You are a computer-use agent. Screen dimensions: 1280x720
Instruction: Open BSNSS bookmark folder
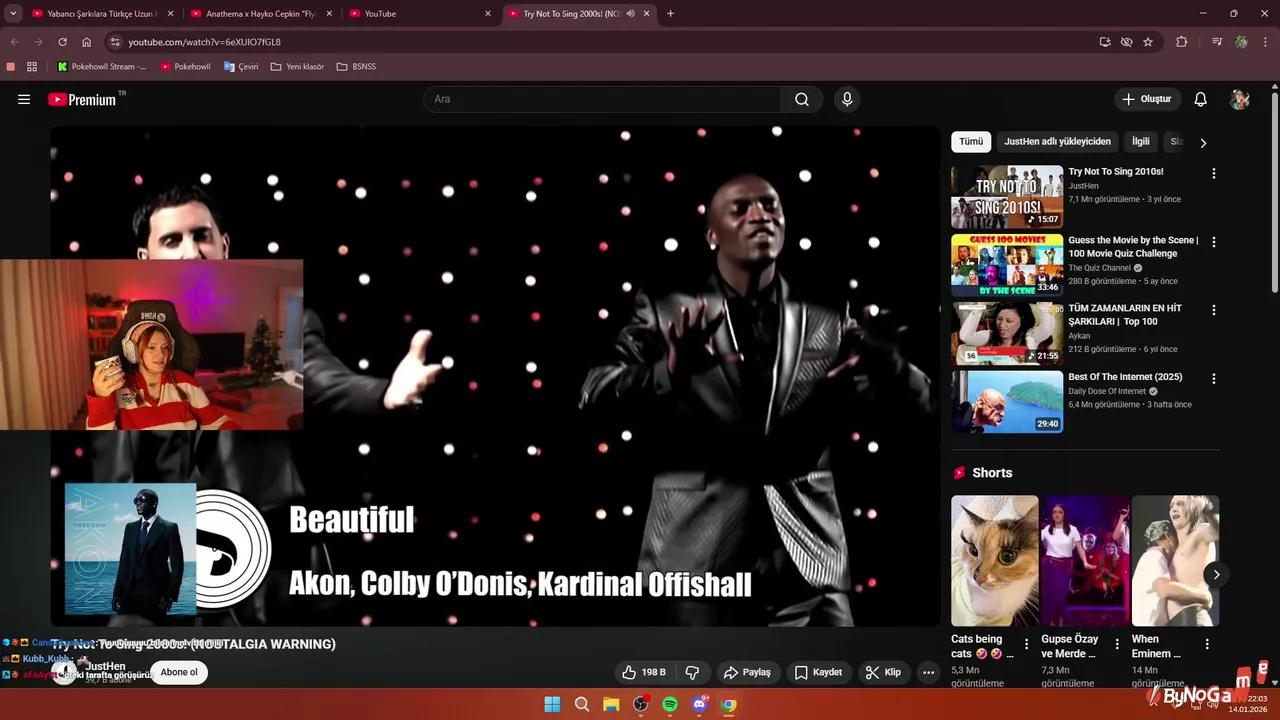pos(356,66)
